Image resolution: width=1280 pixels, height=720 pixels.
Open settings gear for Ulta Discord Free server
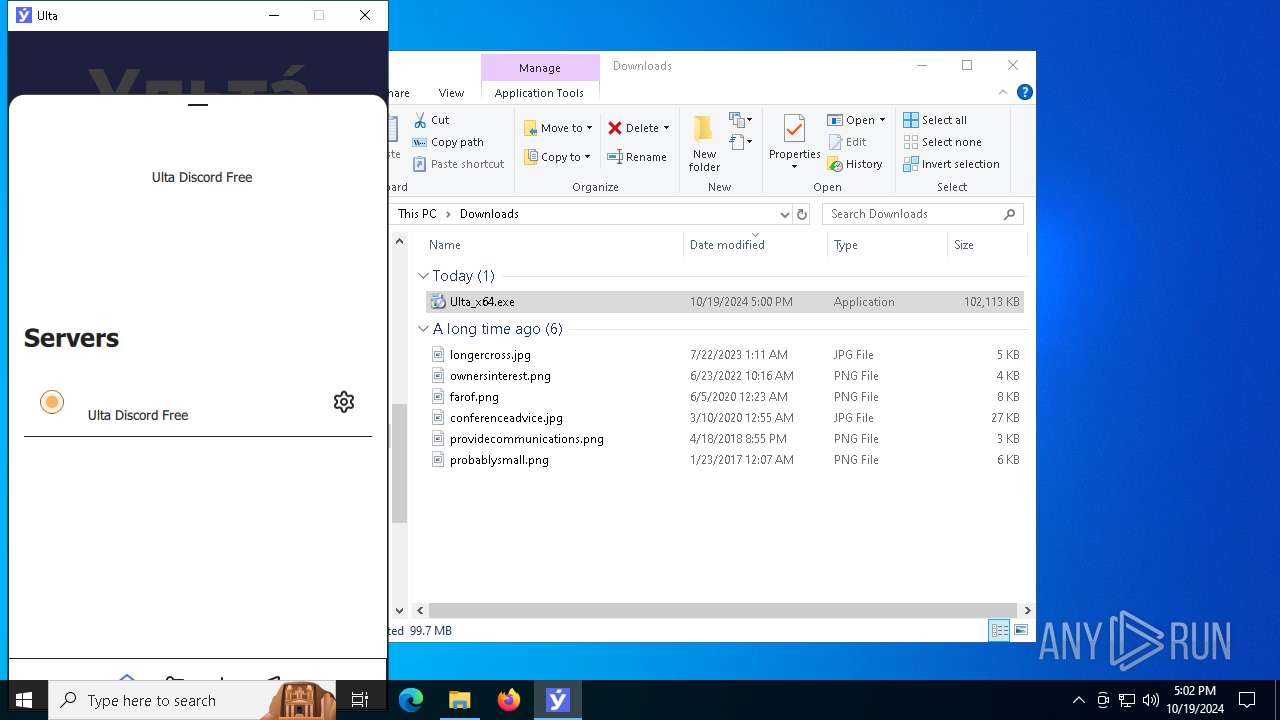344,402
